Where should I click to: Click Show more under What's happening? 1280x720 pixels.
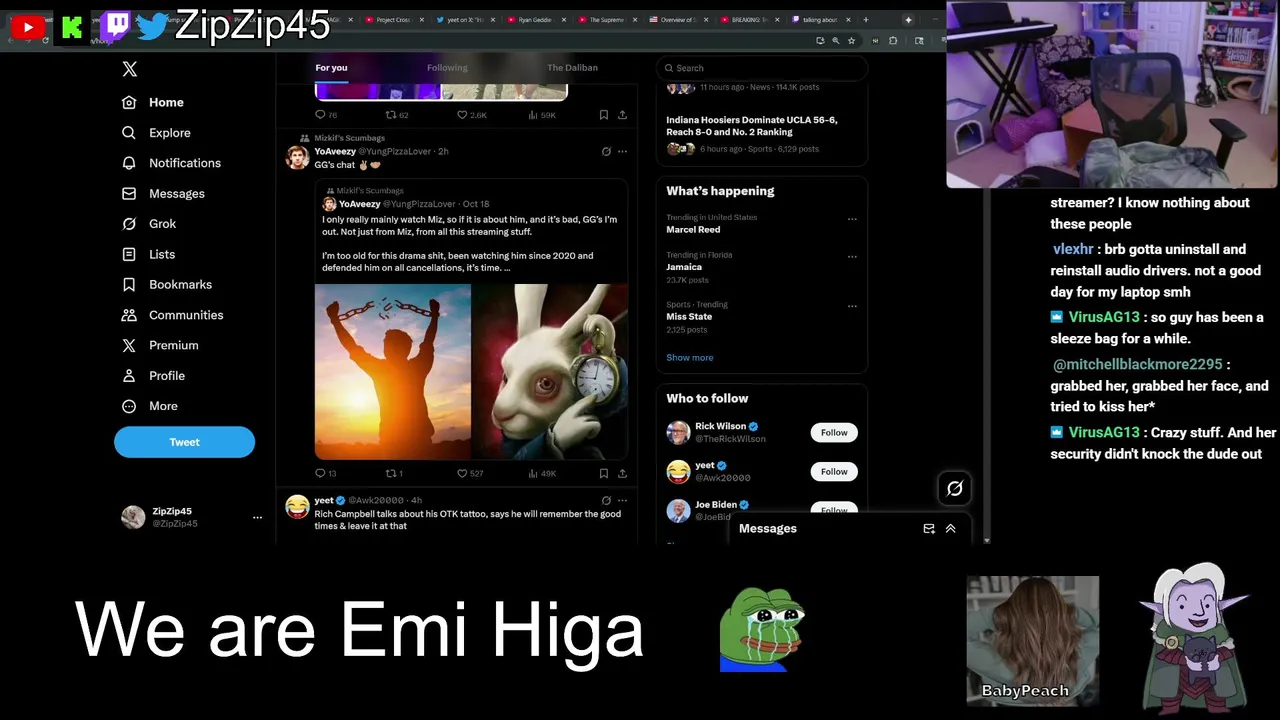(690, 358)
